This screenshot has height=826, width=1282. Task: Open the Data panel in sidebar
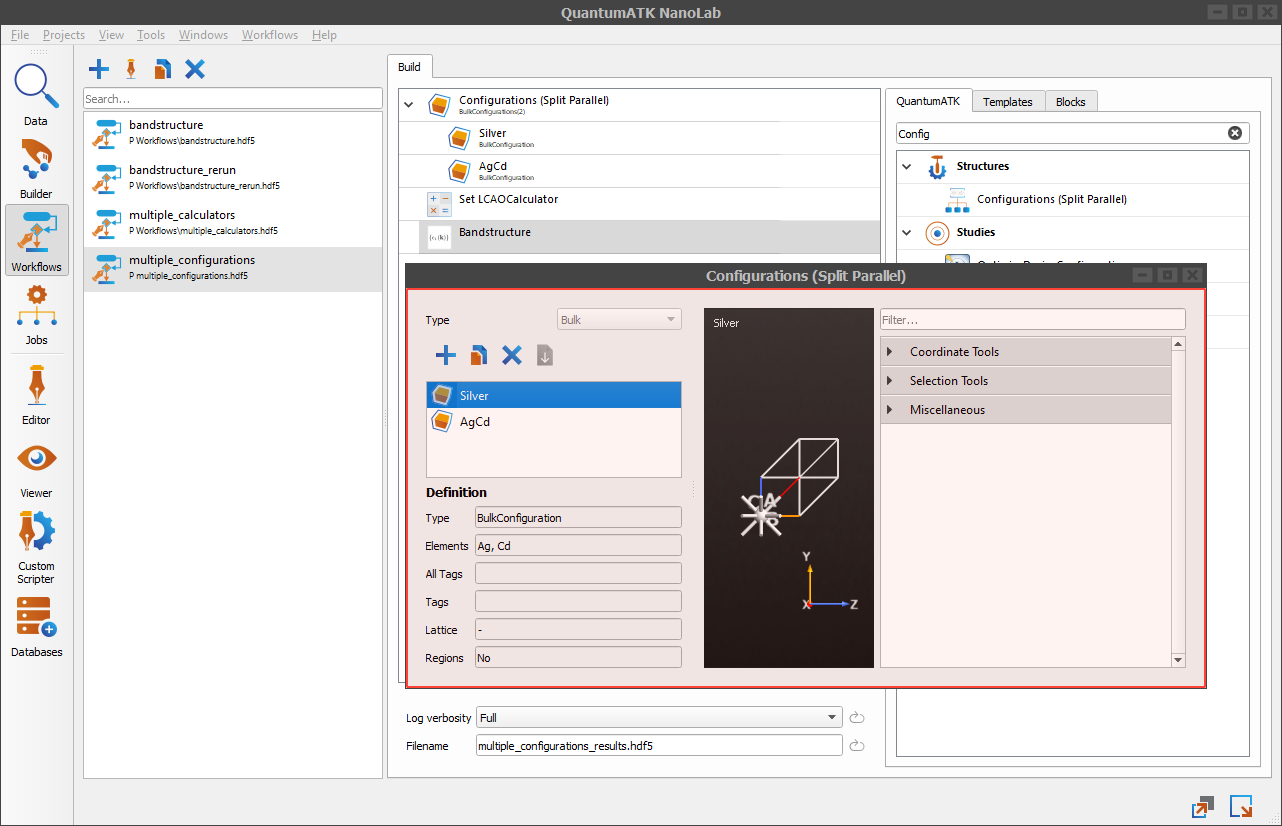point(36,94)
